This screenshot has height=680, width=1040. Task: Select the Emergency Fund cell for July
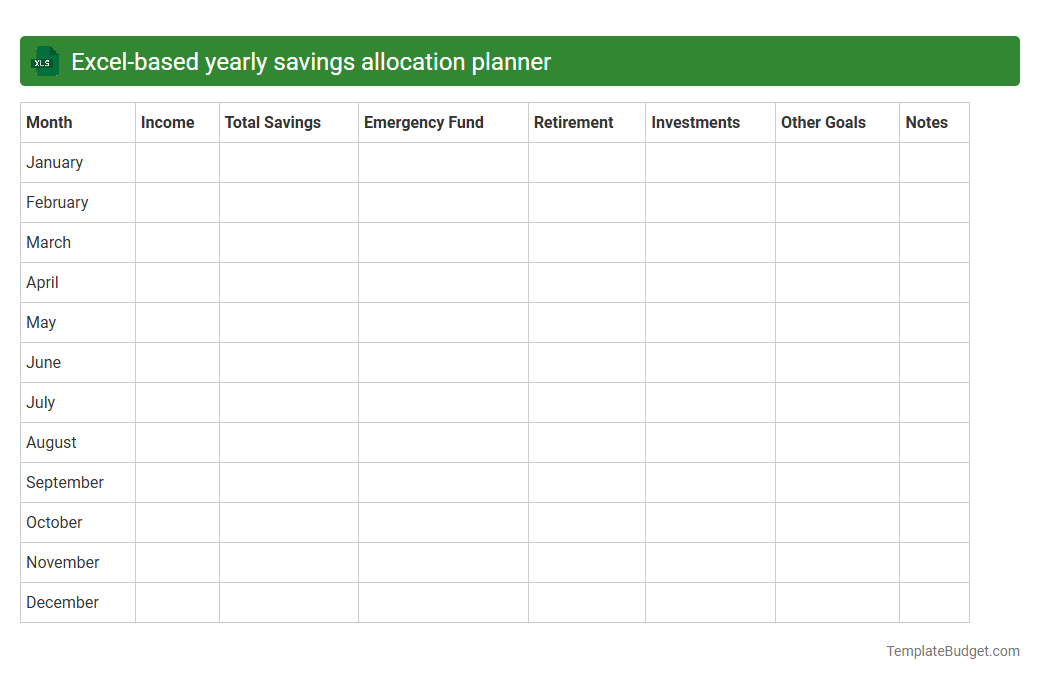click(x=443, y=402)
